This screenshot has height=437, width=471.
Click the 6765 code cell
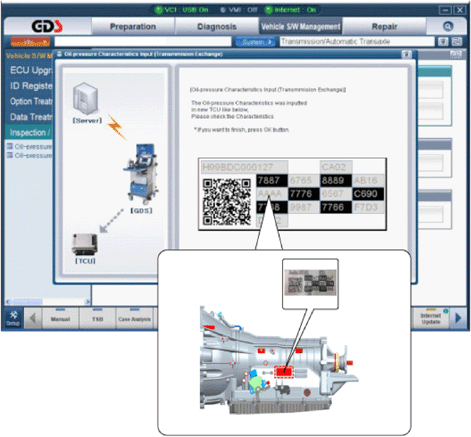pyautogui.click(x=304, y=180)
